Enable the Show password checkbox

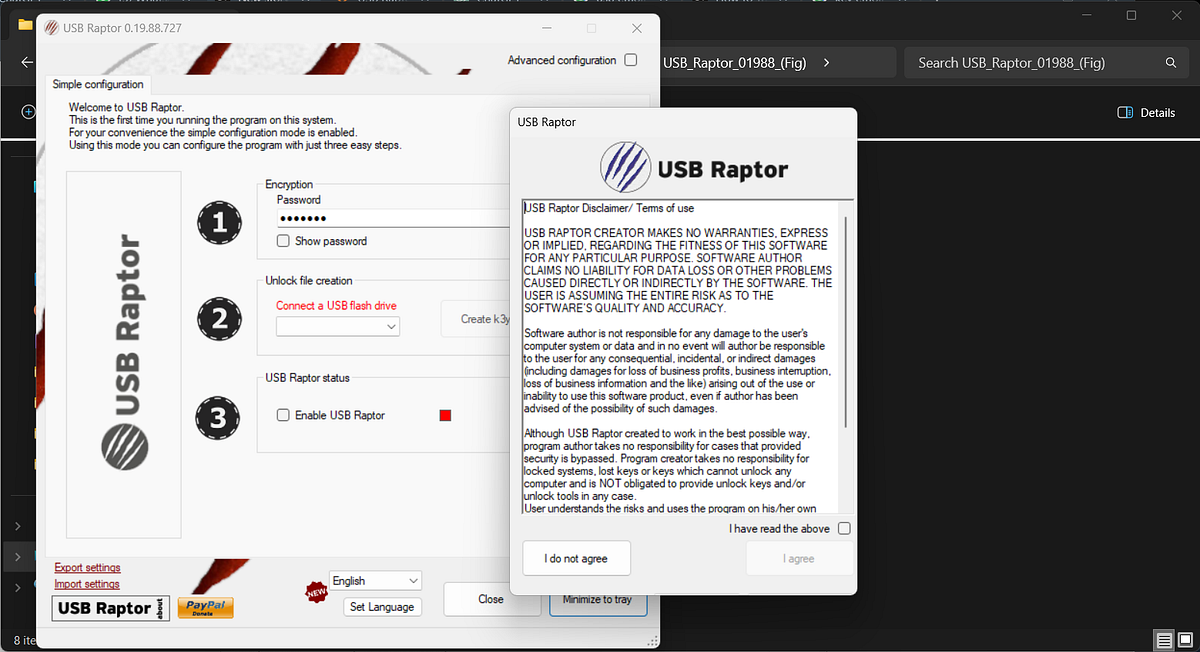tap(282, 240)
